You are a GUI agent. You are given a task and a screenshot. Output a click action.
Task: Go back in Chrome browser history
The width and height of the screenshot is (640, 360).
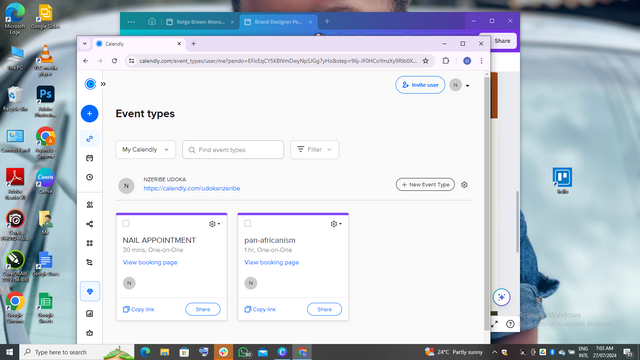point(86,61)
